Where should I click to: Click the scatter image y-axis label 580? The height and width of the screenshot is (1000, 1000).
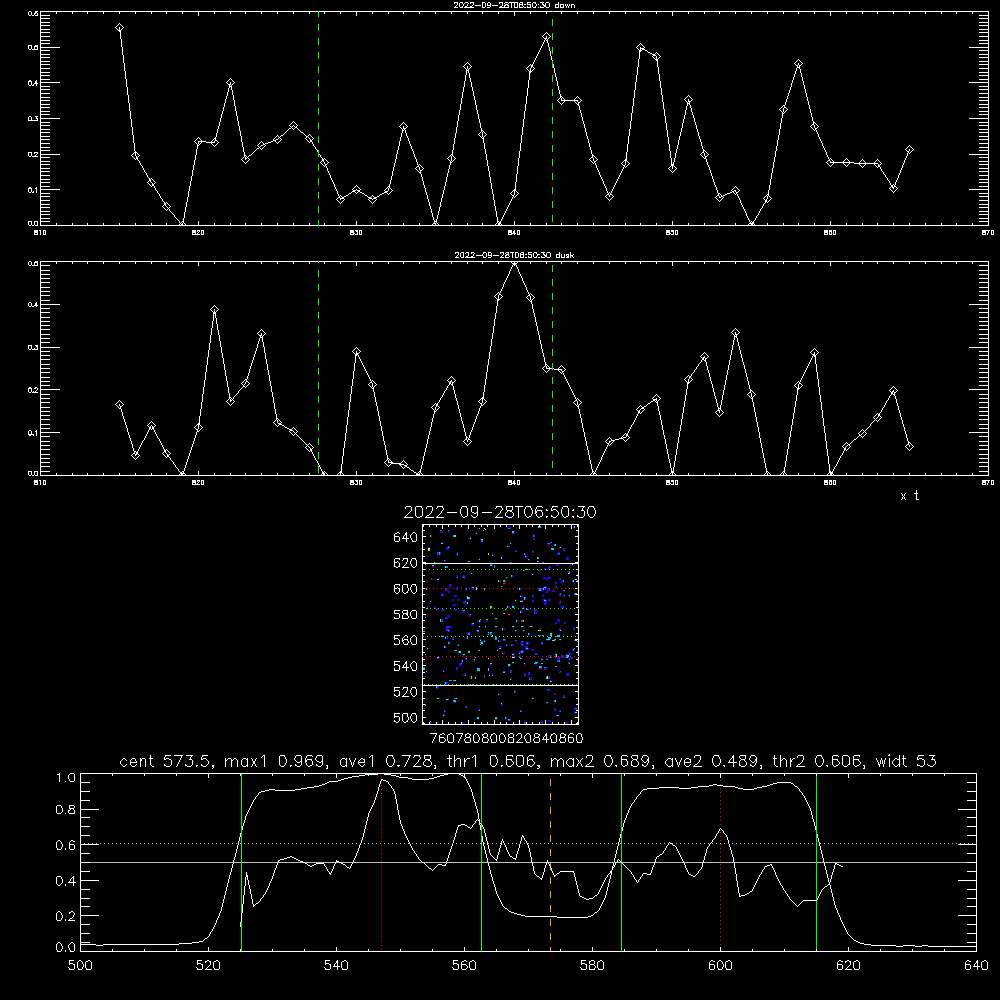[x=406, y=615]
